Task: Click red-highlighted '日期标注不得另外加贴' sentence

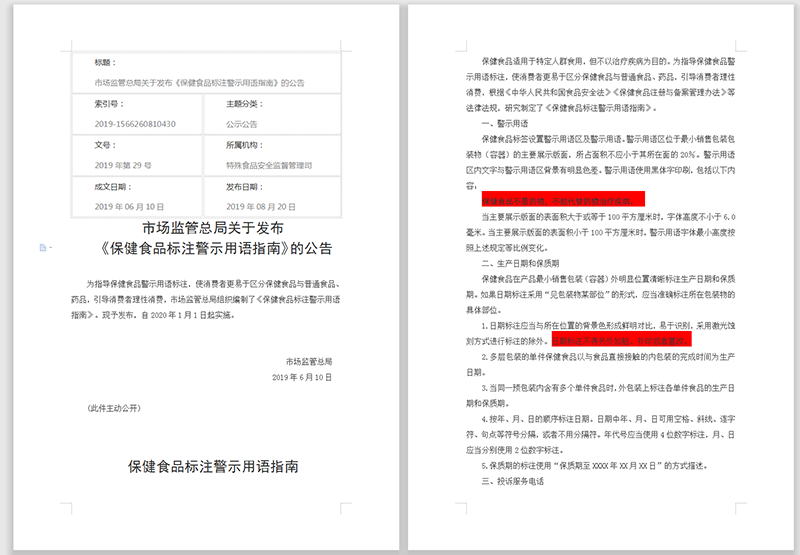Action: (x=621, y=339)
